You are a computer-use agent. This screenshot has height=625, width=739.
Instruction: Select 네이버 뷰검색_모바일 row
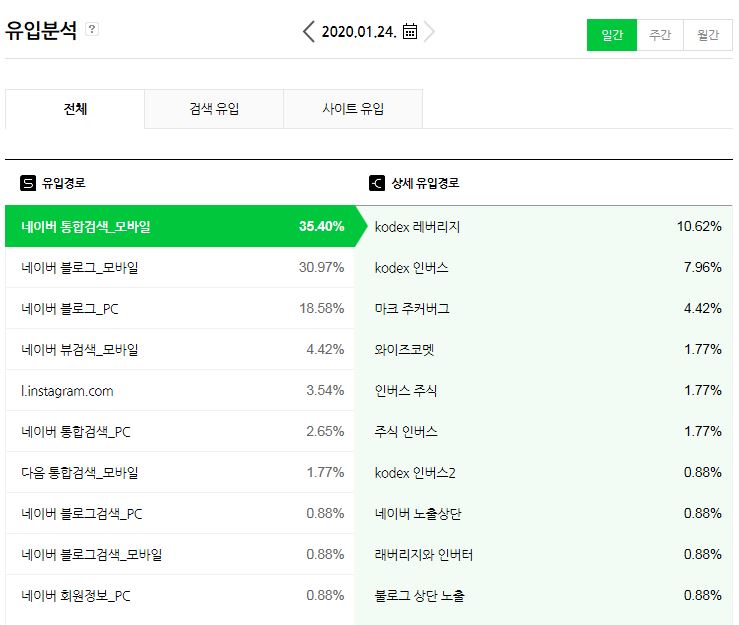[x=180, y=349]
